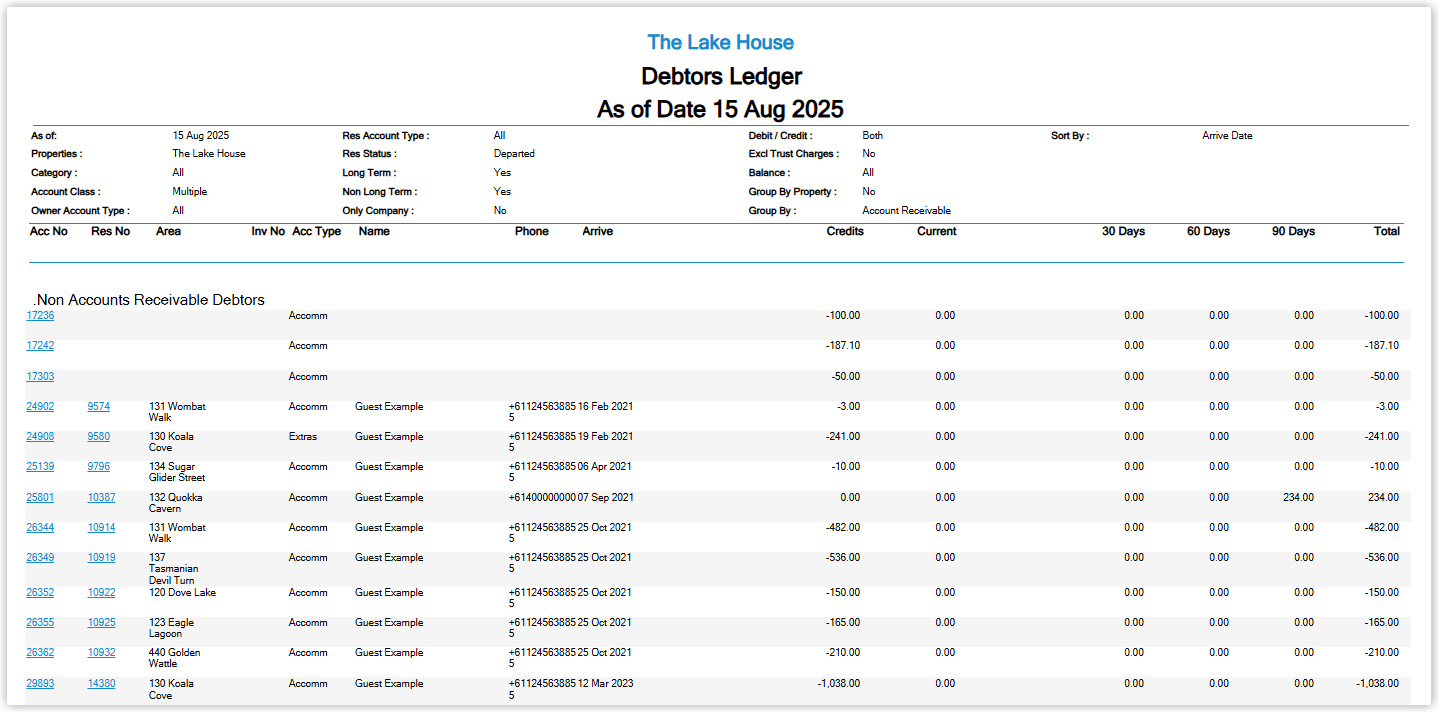
Task: Click reservation number 10914
Action: (x=101, y=528)
